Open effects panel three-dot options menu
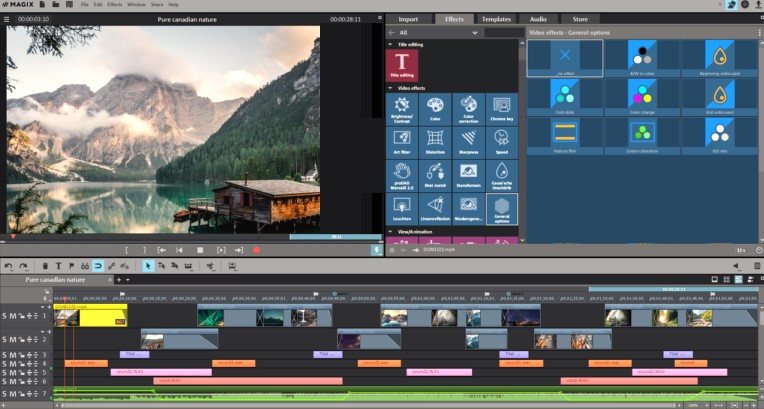764x409 pixels. pos(759,33)
